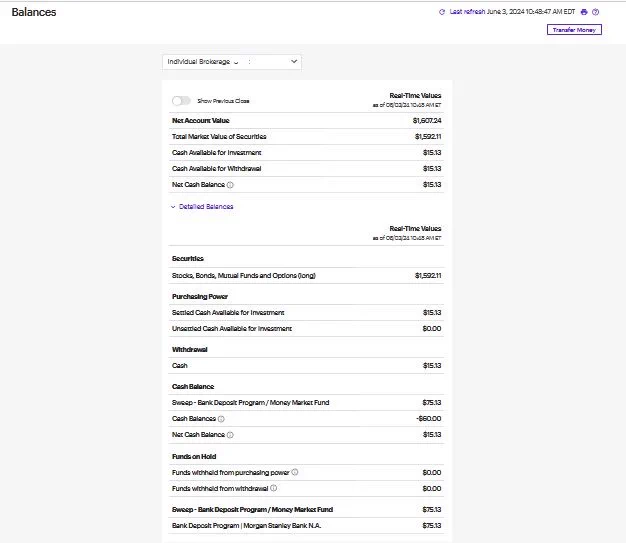
Task: Click info icon beside Net Cash Balance under Cash Balance
Action: coord(230,435)
